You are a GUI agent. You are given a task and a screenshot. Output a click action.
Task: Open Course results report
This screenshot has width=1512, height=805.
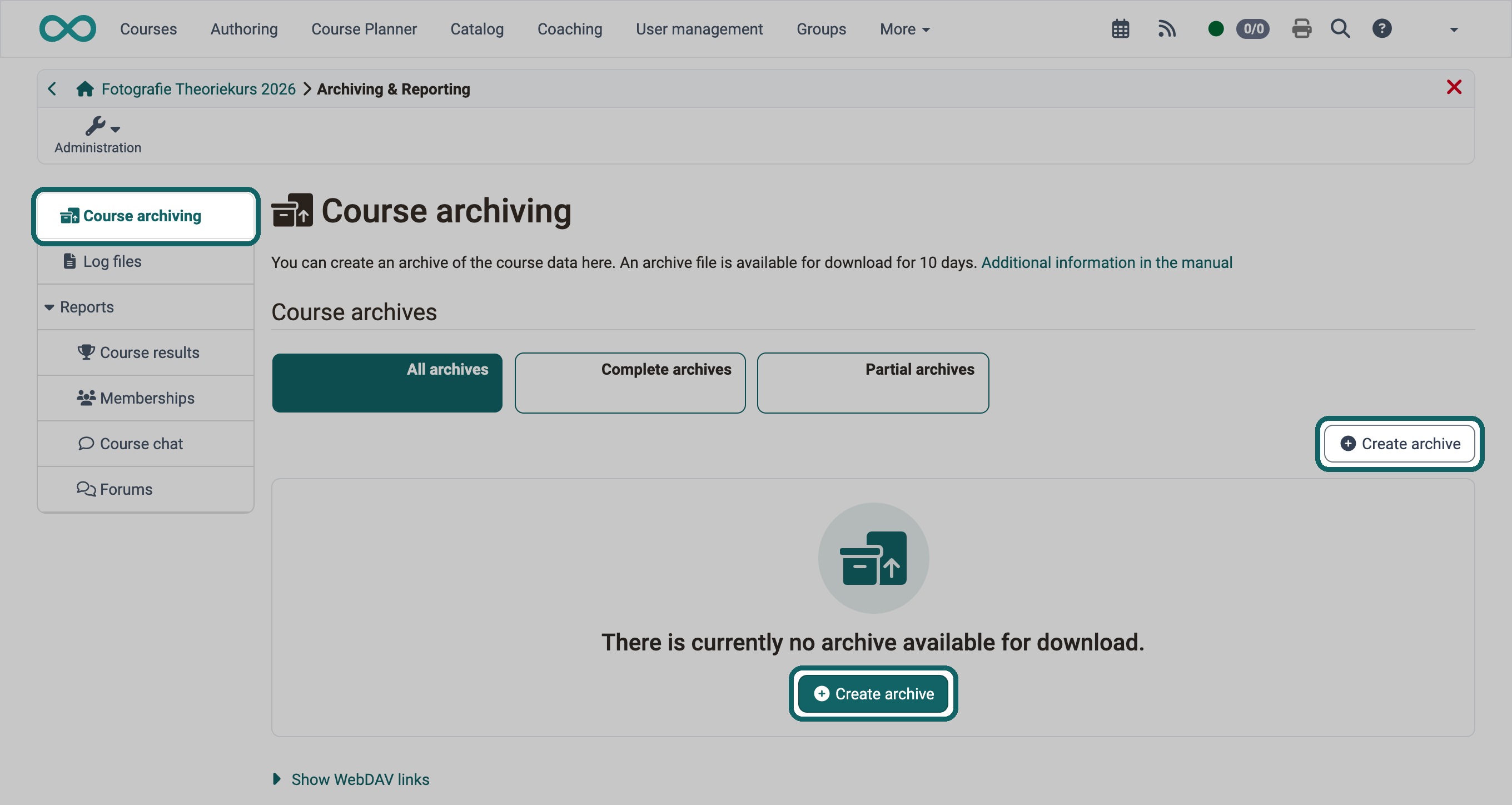tap(146, 352)
